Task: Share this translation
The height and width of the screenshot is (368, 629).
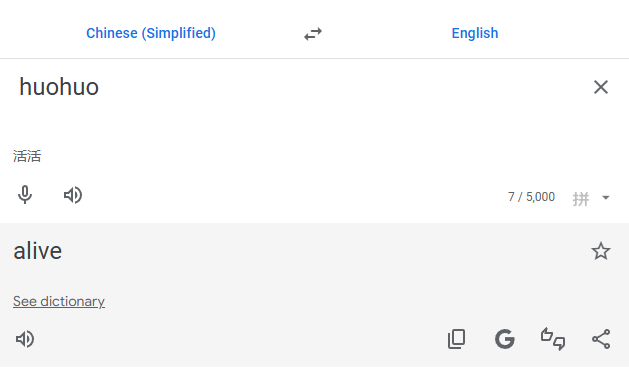Action: (601, 339)
